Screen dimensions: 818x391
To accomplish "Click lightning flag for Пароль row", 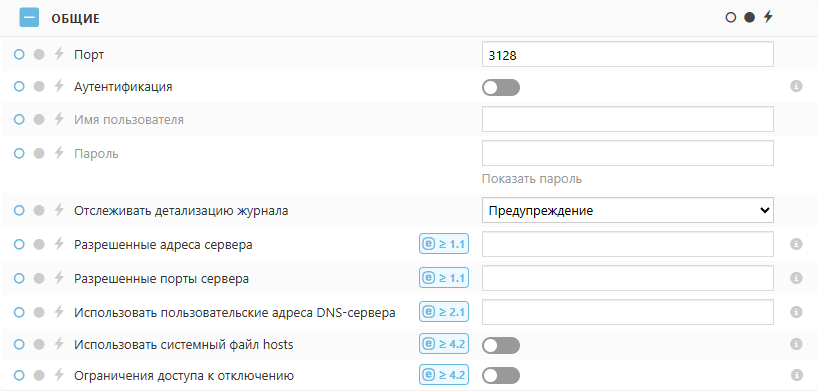I will (59, 153).
